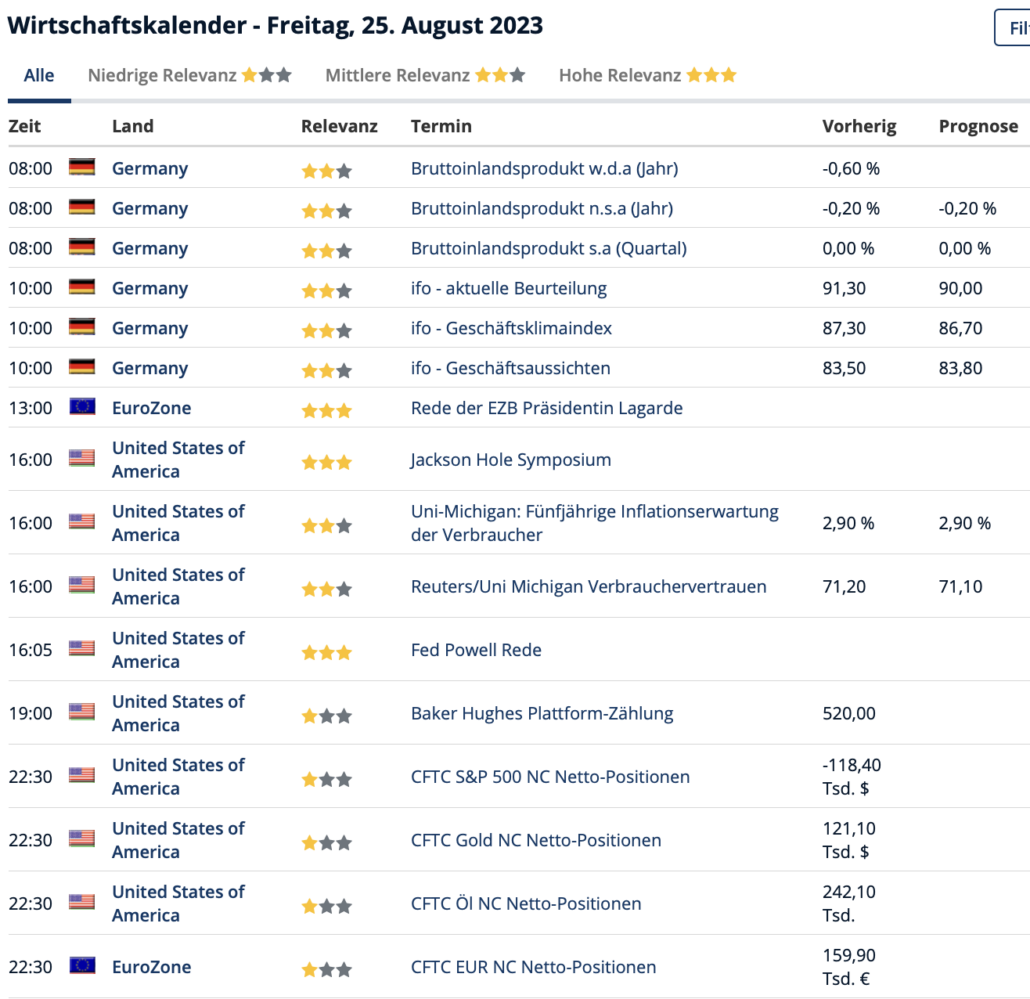Click US flag in Jackson Hole Symposium row
Viewport: 1030px width, 999px height.
[82, 459]
